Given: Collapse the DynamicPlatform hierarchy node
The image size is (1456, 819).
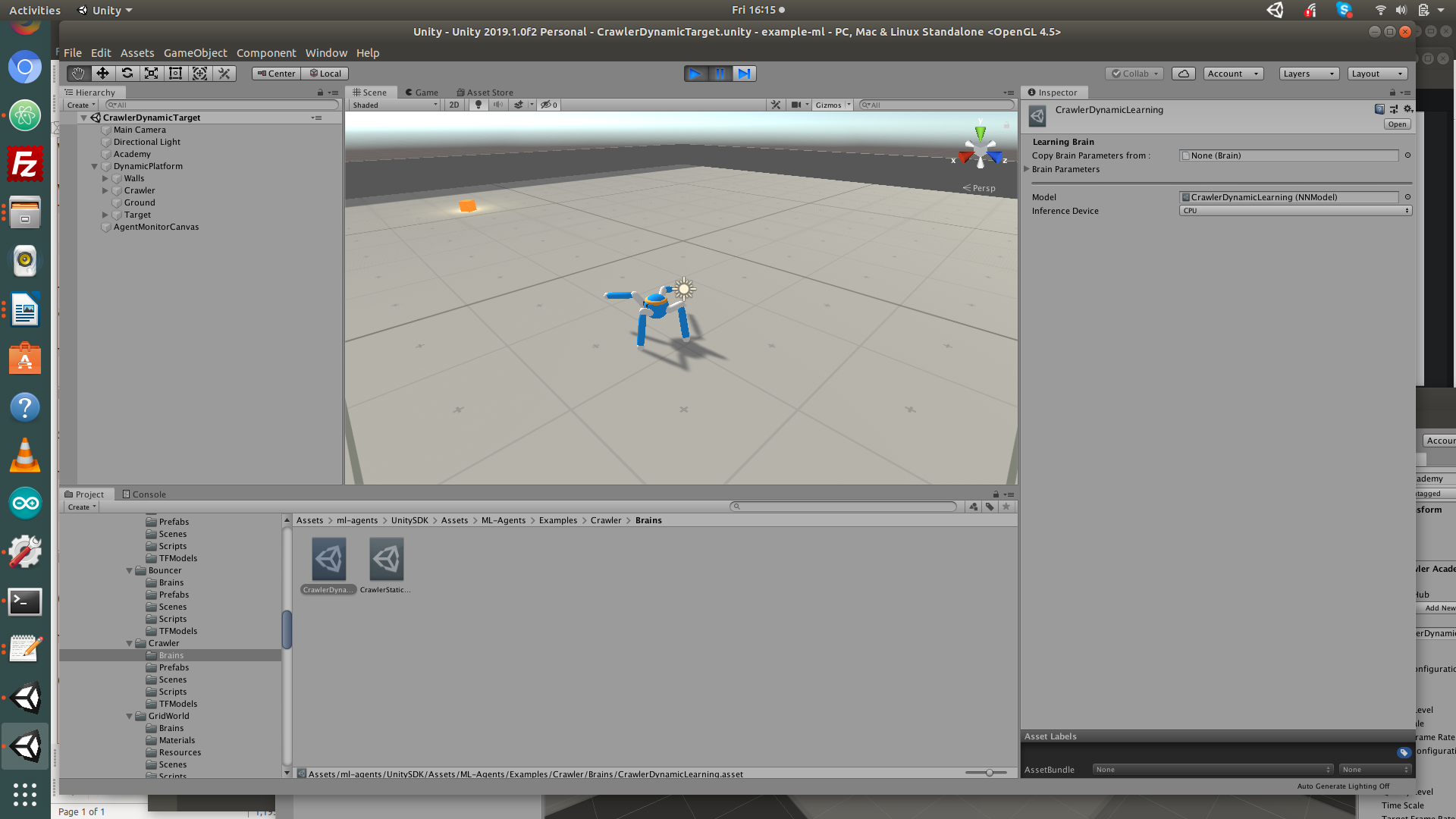Looking at the screenshot, I should point(95,166).
